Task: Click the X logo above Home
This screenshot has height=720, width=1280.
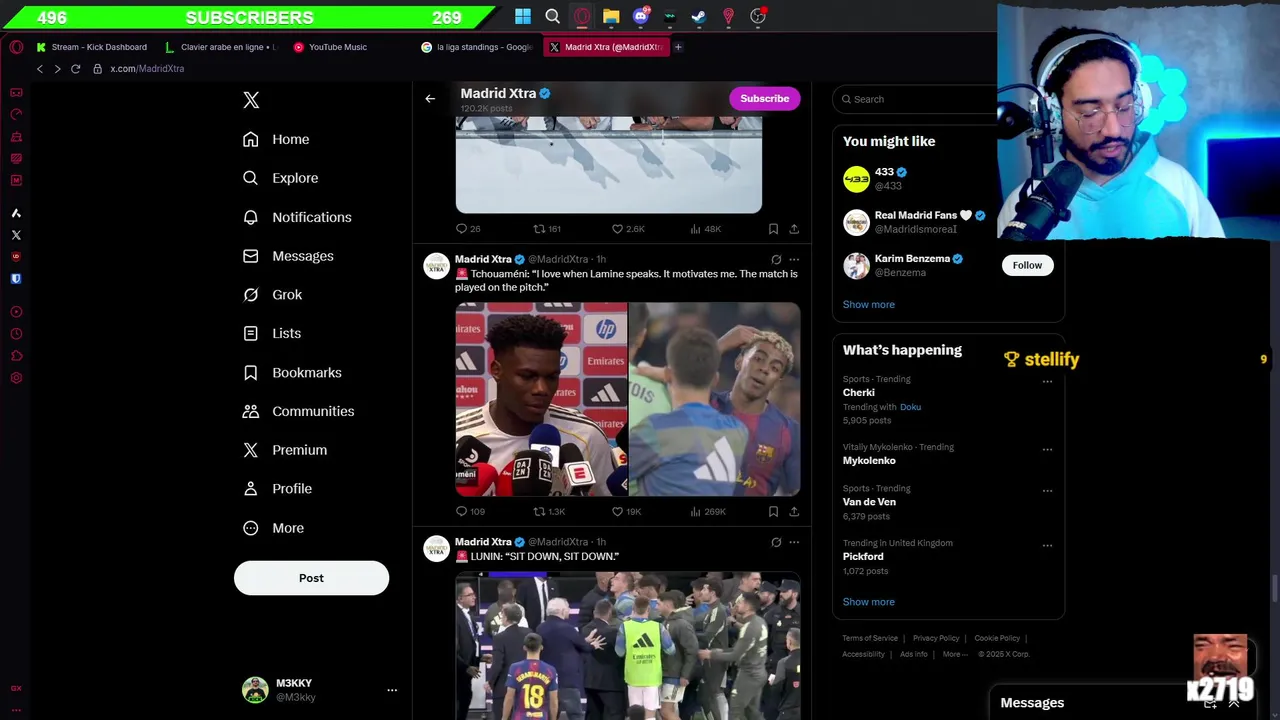Action: click(251, 100)
